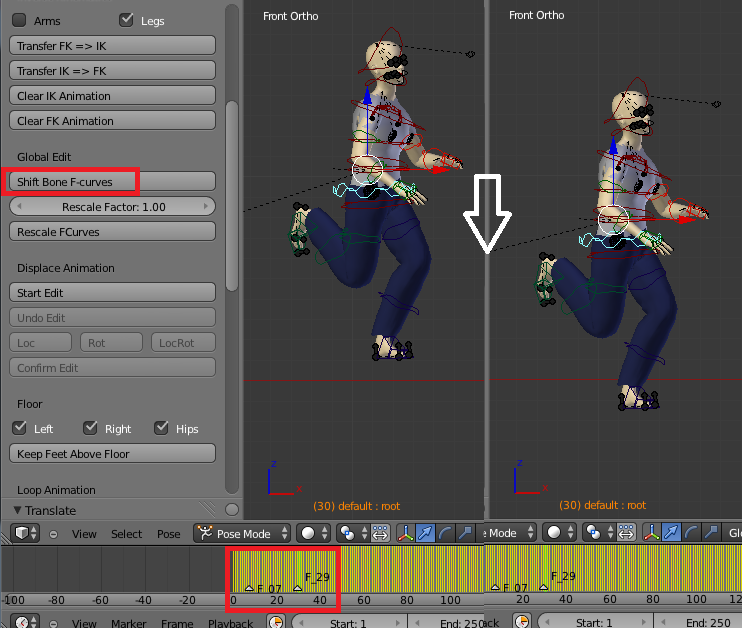Viewport: 742px width, 628px height.
Task: Open the 3D View editor type selector
Action: coord(24,533)
